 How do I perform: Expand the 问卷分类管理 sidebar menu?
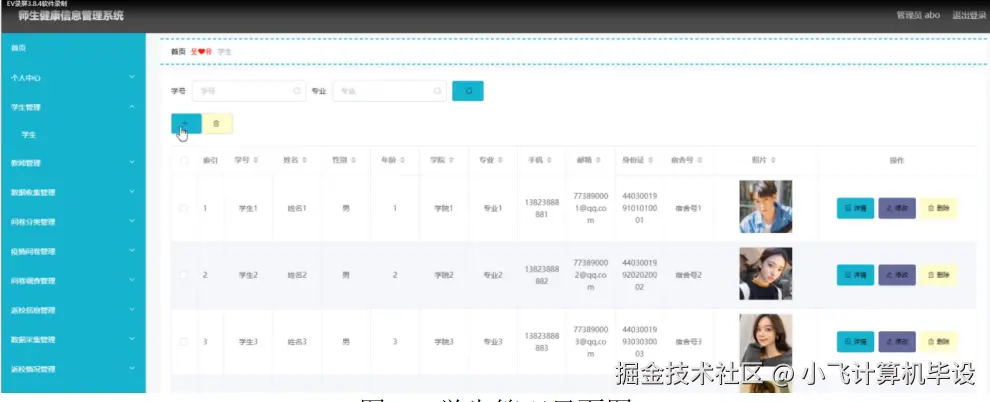73,222
